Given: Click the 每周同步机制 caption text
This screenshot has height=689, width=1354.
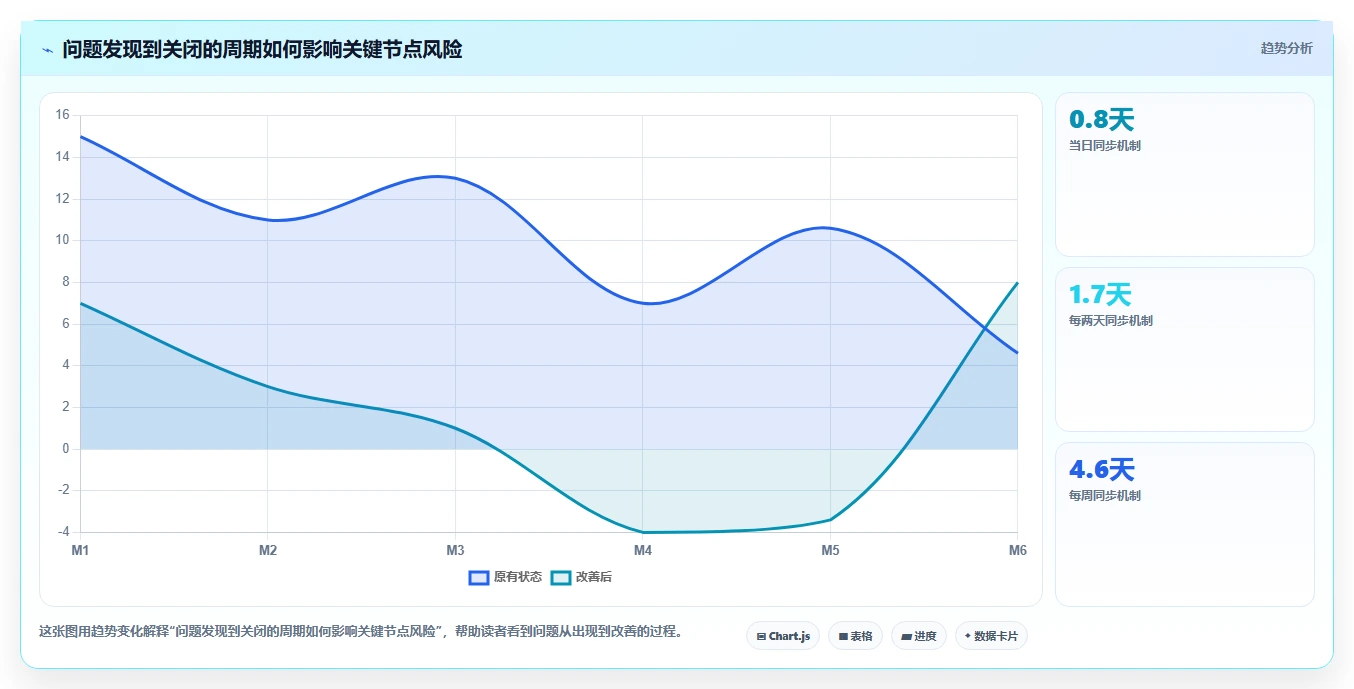Looking at the screenshot, I should [1105, 496].
